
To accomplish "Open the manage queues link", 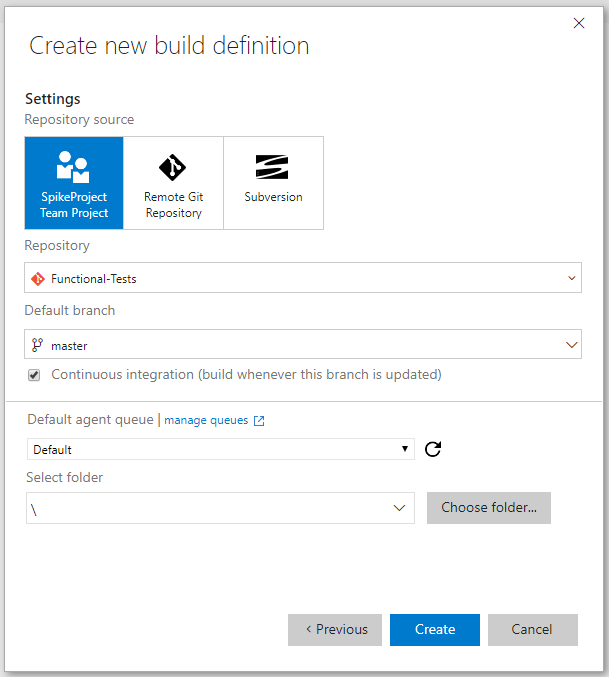I will pos(206,421).
